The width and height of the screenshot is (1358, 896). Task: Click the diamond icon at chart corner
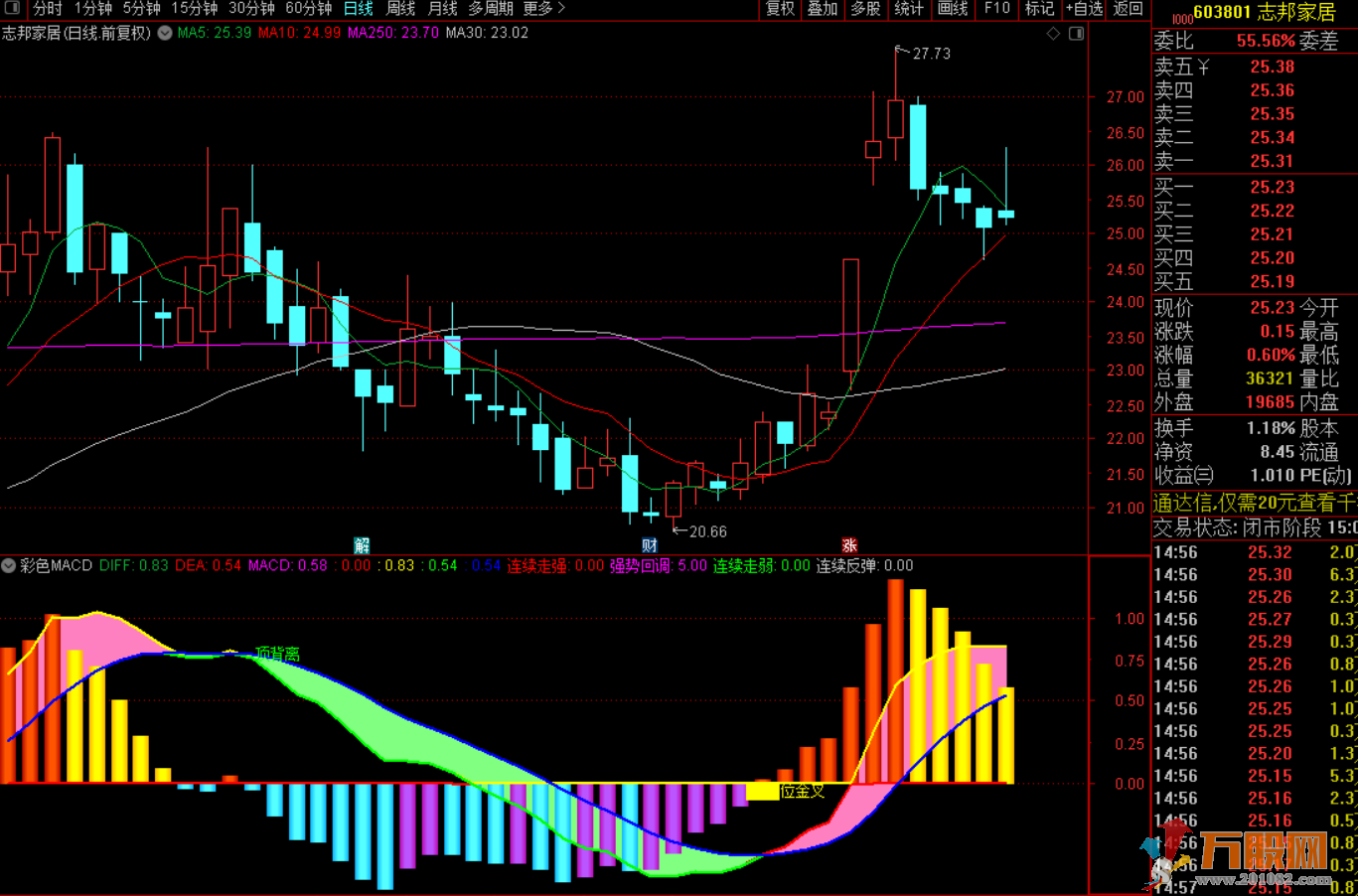(x=1053, y=34)
